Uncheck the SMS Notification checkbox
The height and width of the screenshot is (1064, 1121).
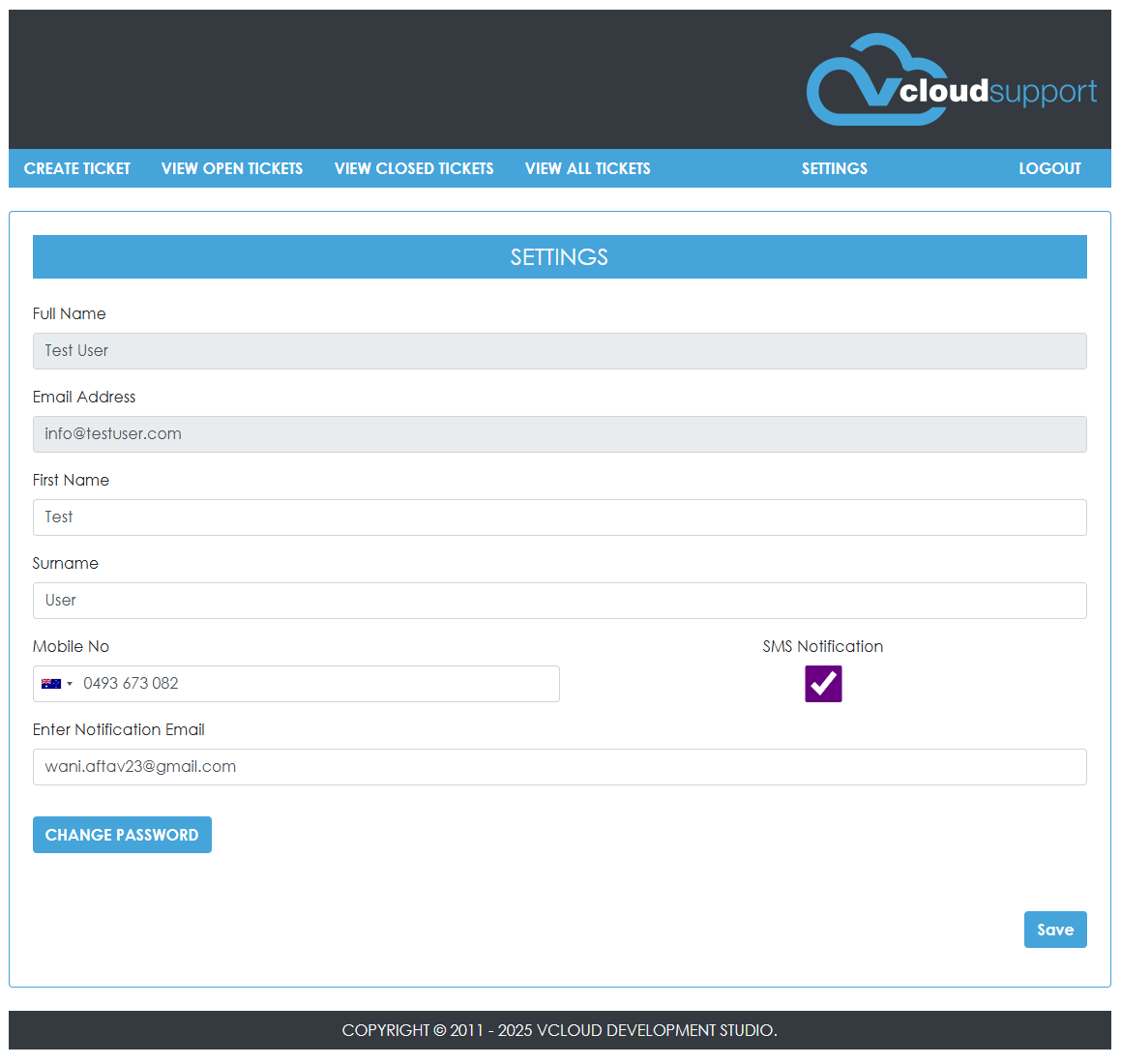point(823,684)
